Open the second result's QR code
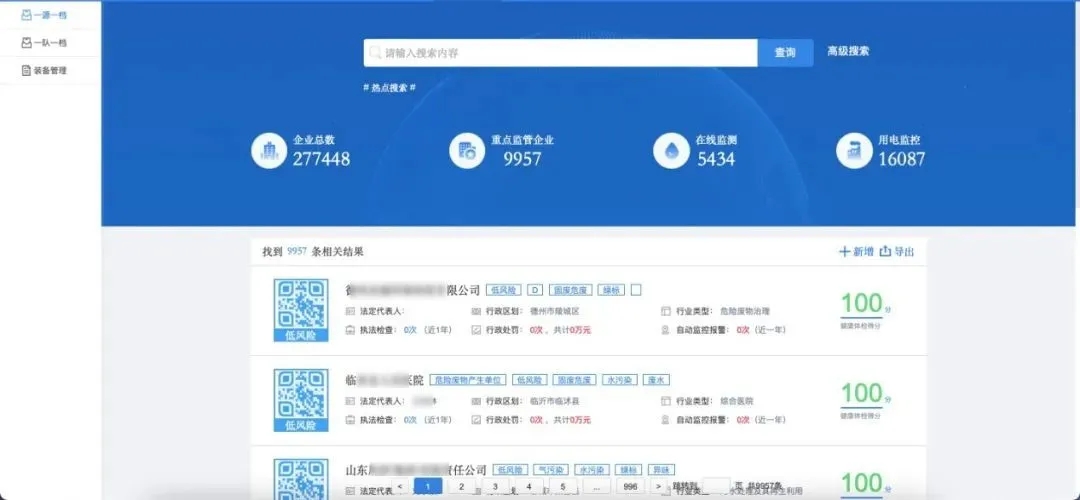Viewport: 1080px width, 500px height. point(301,400)
